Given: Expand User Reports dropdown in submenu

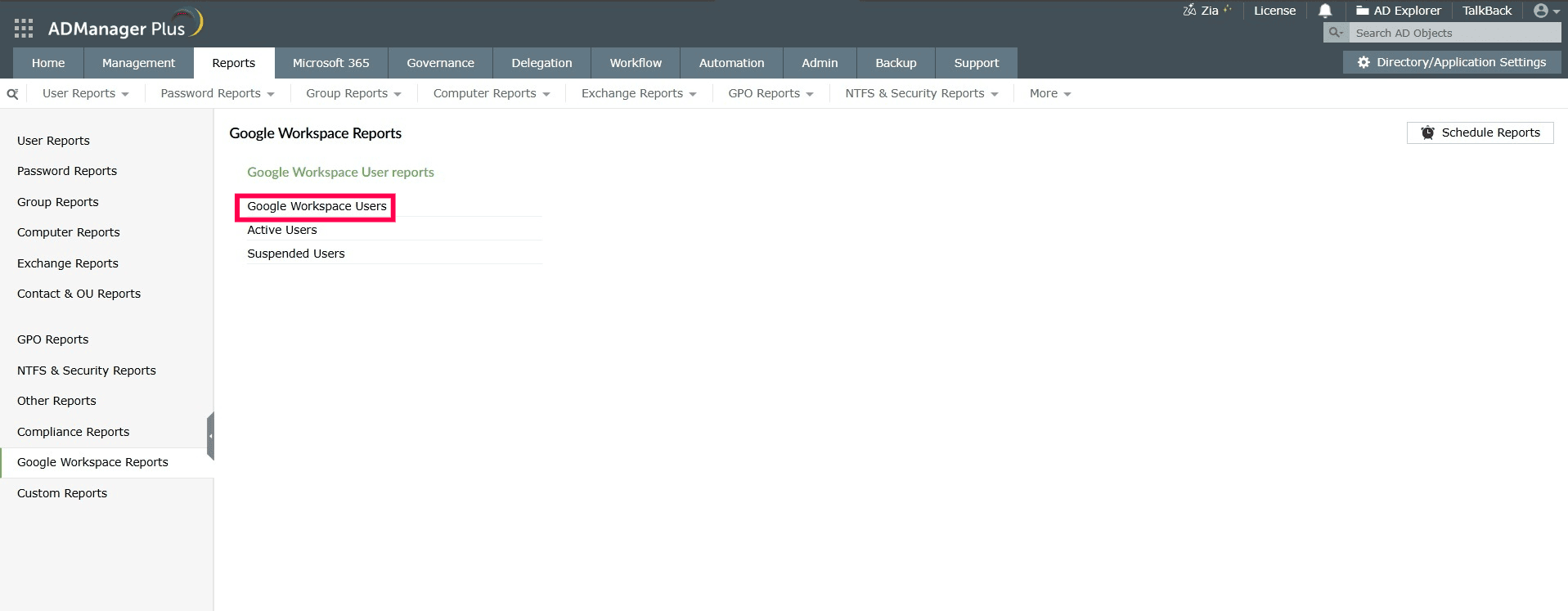Looking at the screenshot, I should (85, 93).
